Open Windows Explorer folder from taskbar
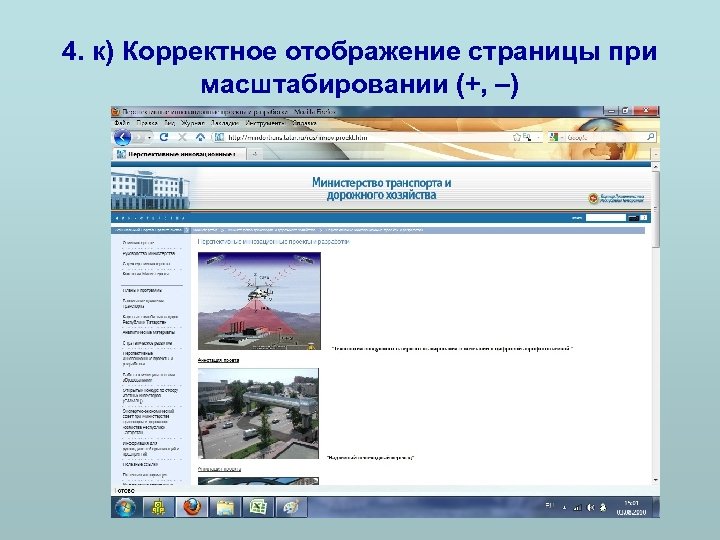Image resolution: width=720 pixels, height=540 pixels. (225, 507)
